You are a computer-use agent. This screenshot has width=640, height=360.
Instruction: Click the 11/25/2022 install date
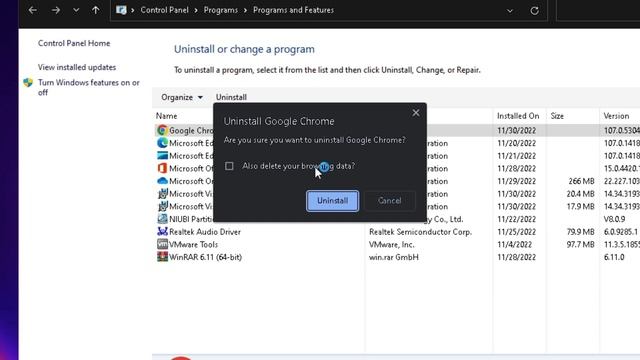(516, 232)
